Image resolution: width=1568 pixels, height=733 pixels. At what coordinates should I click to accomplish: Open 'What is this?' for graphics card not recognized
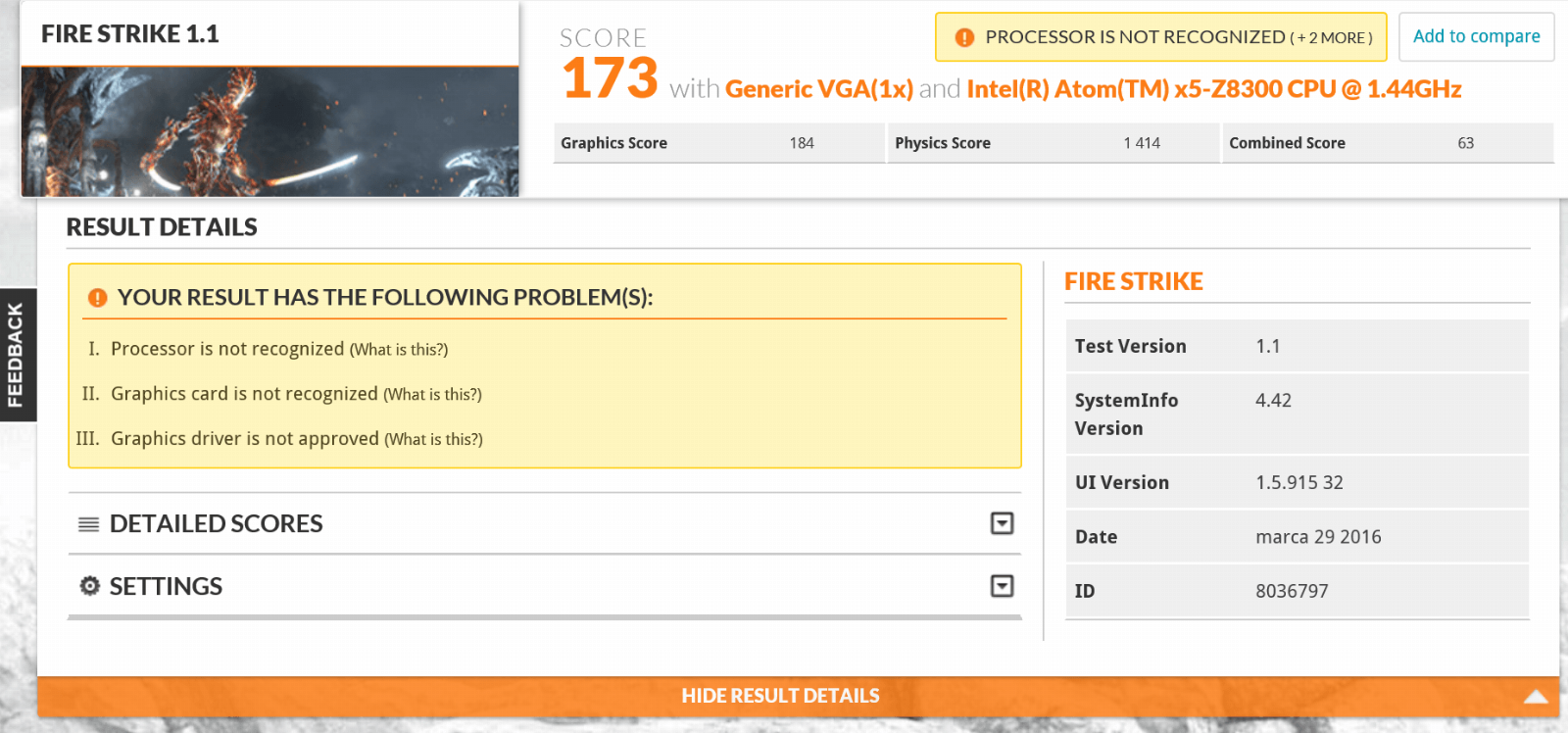pyautogui.click(x=432, y=395)
